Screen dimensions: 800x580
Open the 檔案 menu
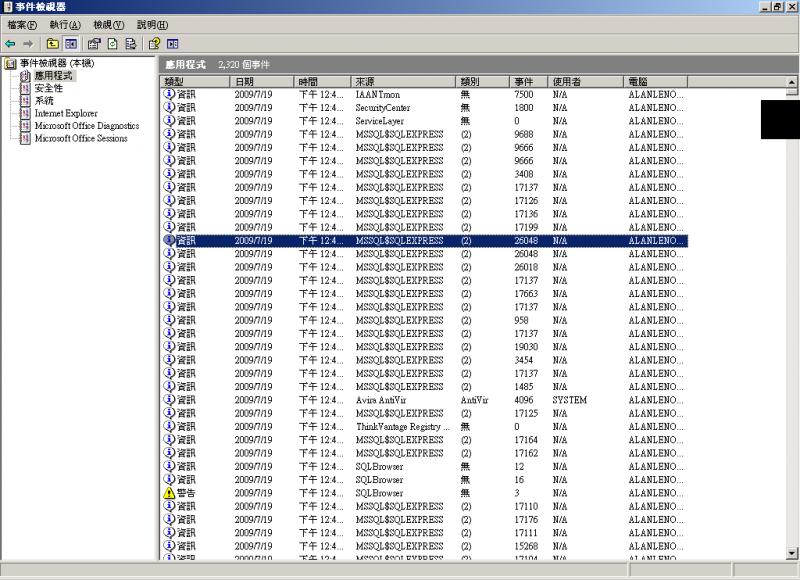[22, 24]
